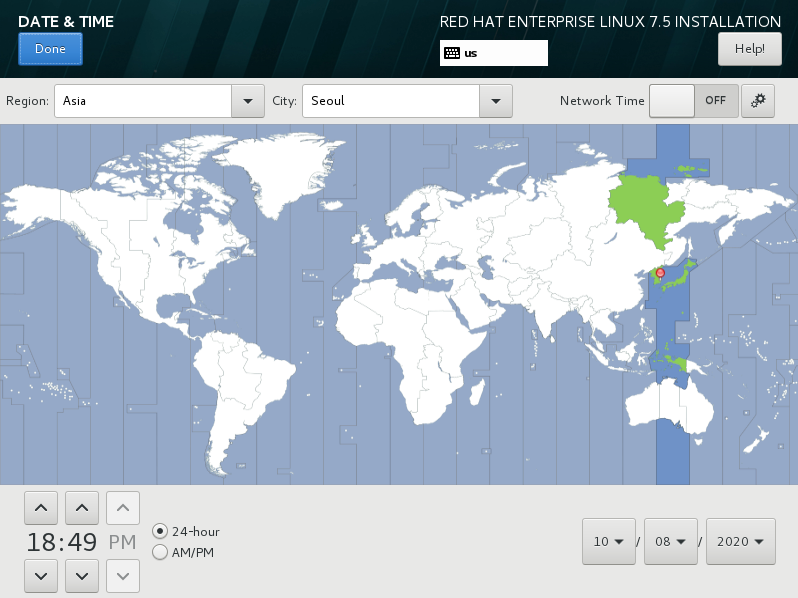Decrease the minutes with down arrow
This screenshot has height=598, width=798.
coord(82,576)
